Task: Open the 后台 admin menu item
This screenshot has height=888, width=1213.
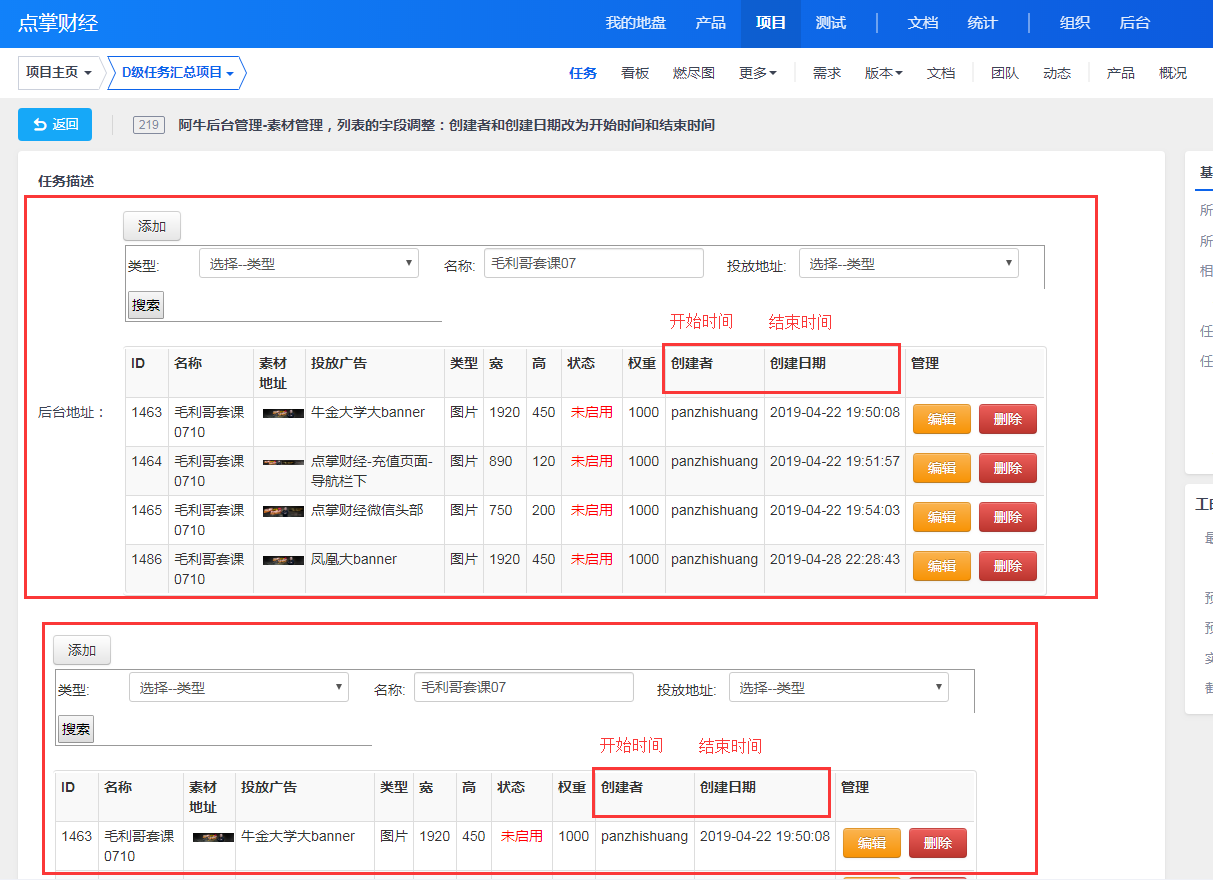Action: pos(1134,23)
